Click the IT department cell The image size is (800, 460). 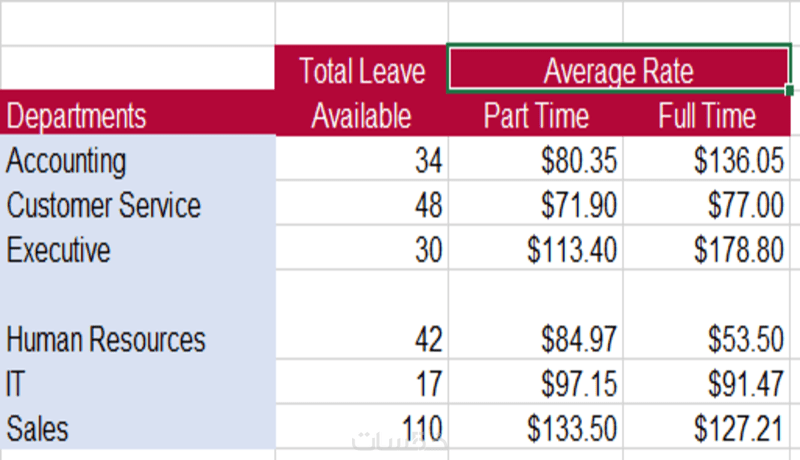[x=138, y=382]
